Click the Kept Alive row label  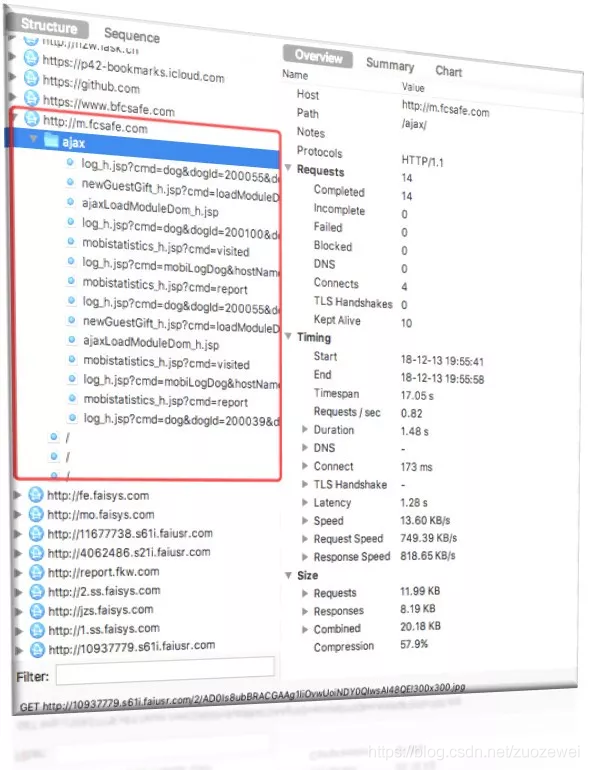(x=337, y=320)
